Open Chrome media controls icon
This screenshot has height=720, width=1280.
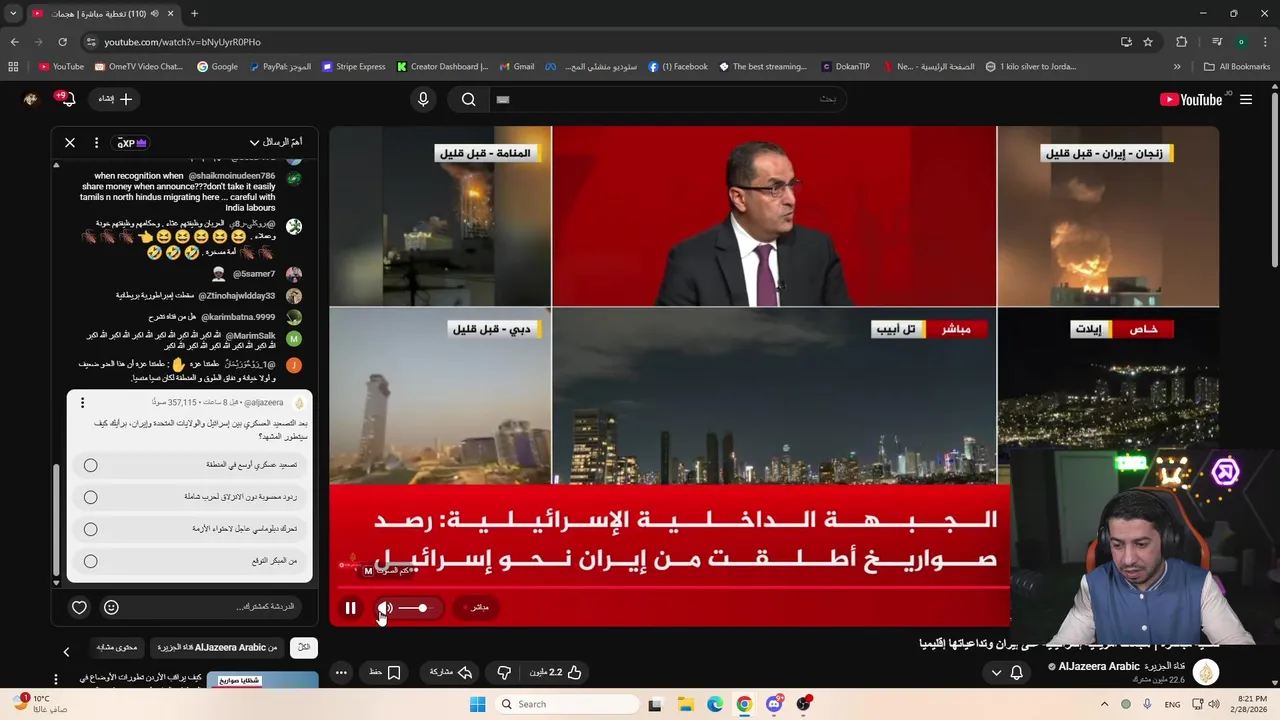point(1217,42)
